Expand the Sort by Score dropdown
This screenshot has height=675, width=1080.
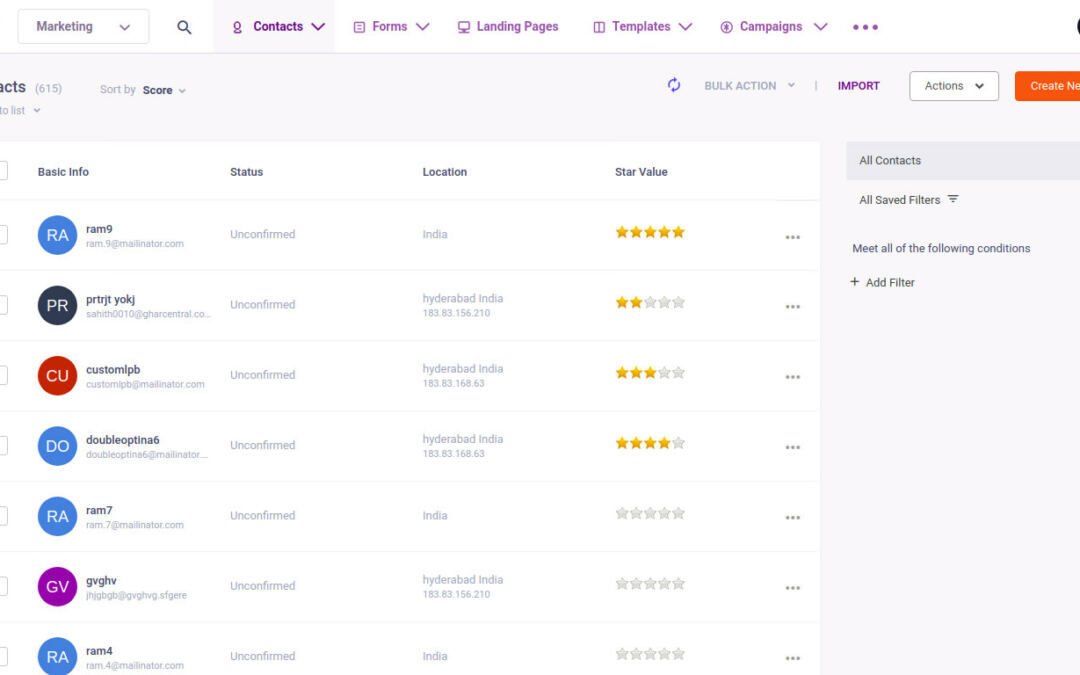point(164,90)
